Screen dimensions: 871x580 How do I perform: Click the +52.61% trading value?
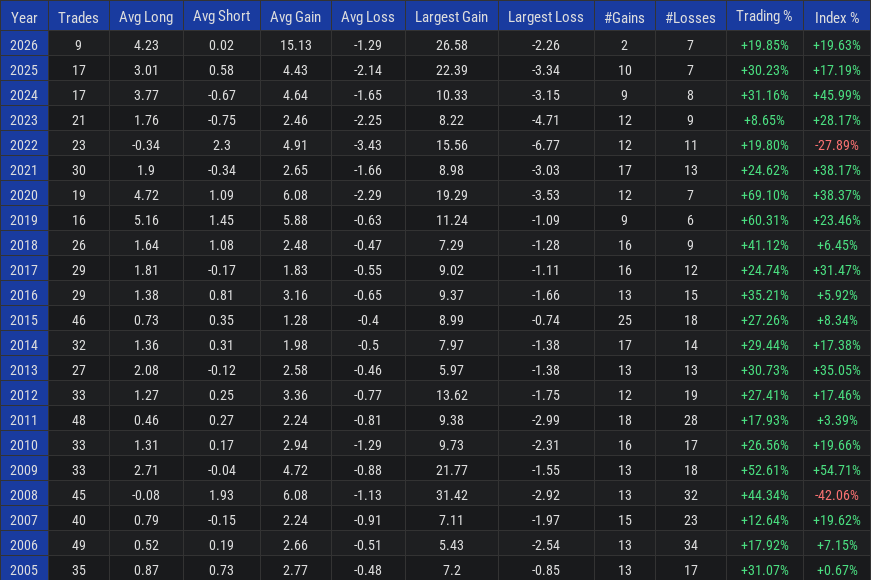(764, 470)
